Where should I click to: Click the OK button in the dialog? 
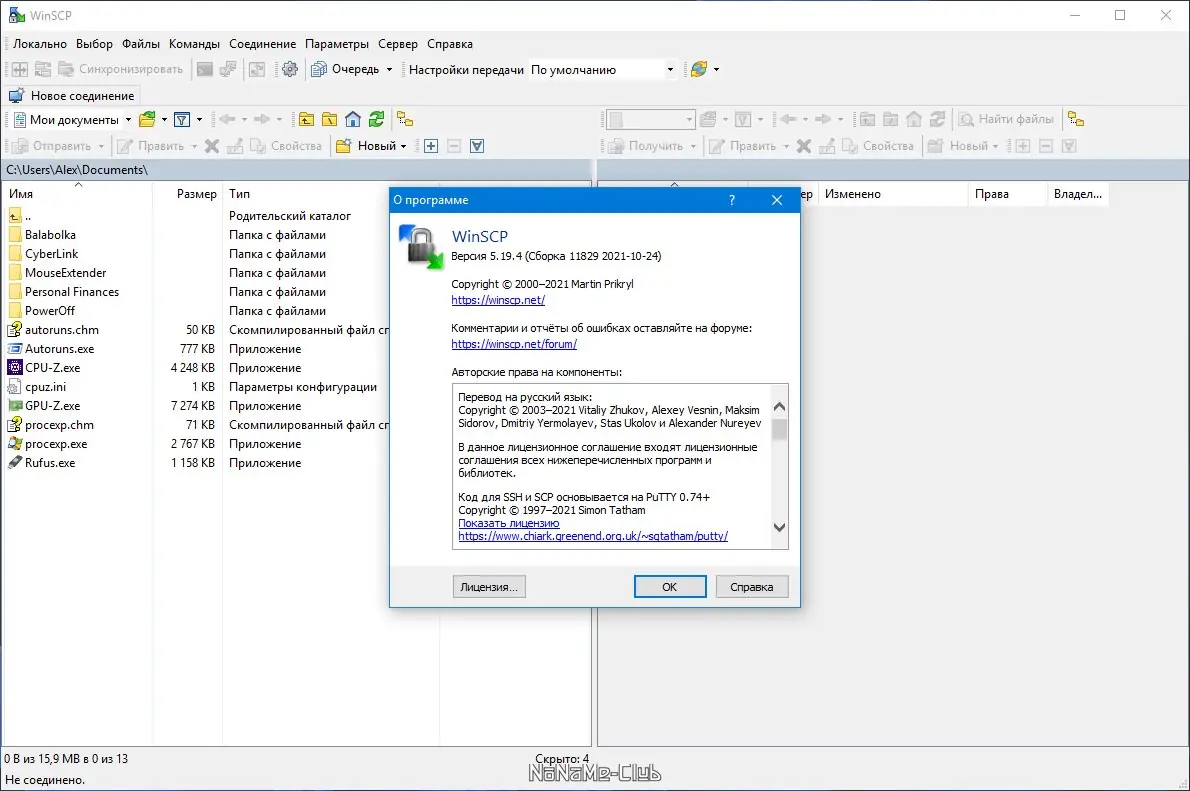coord(670,587)
